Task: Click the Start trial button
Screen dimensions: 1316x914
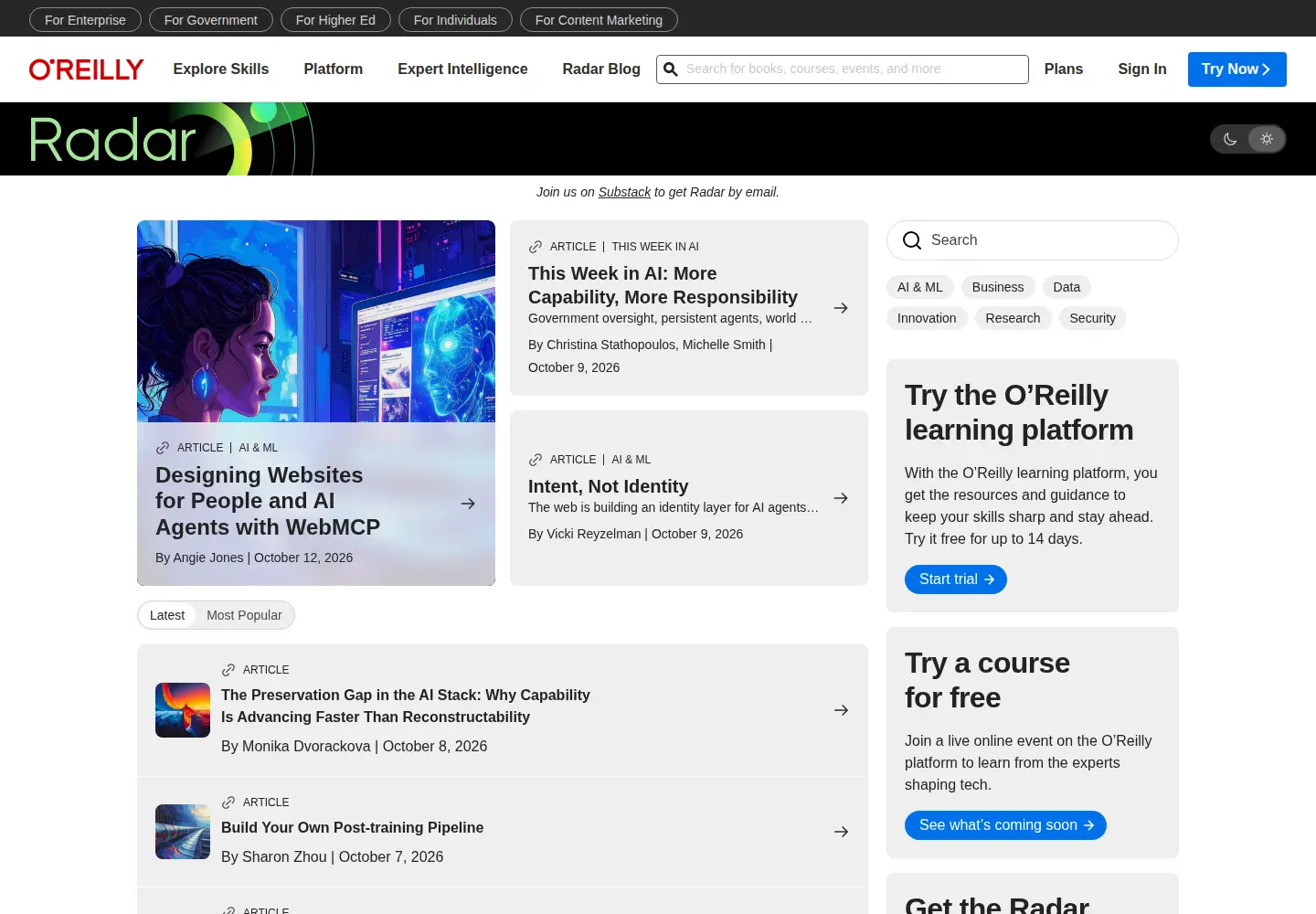Action: point(956,579)
